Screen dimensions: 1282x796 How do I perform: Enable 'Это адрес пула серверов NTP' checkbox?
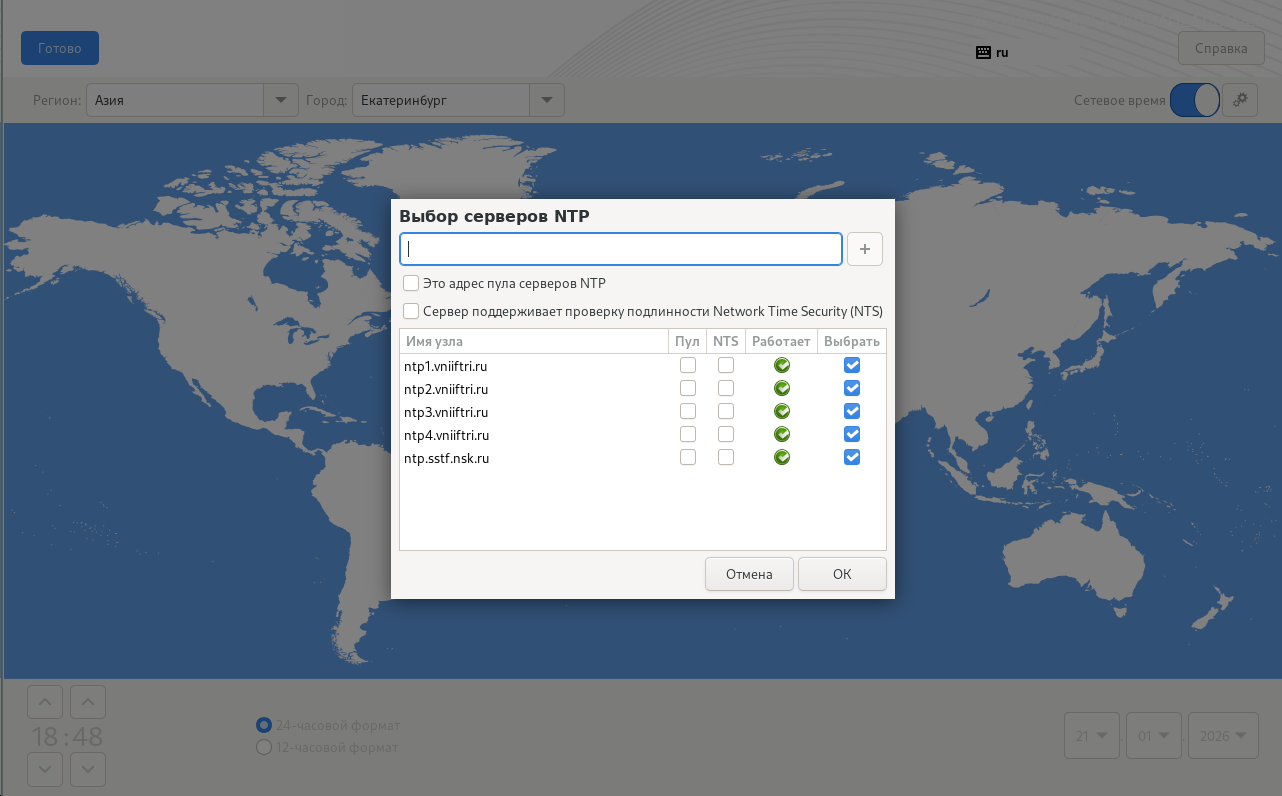click(x=411, y=283)
